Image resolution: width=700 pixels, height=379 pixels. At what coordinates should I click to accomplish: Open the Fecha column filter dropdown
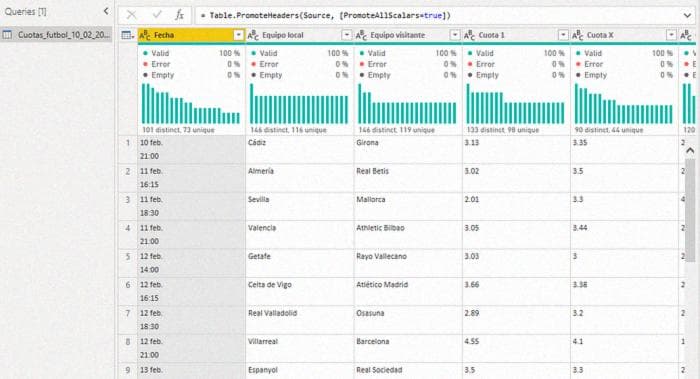point(238,35)
